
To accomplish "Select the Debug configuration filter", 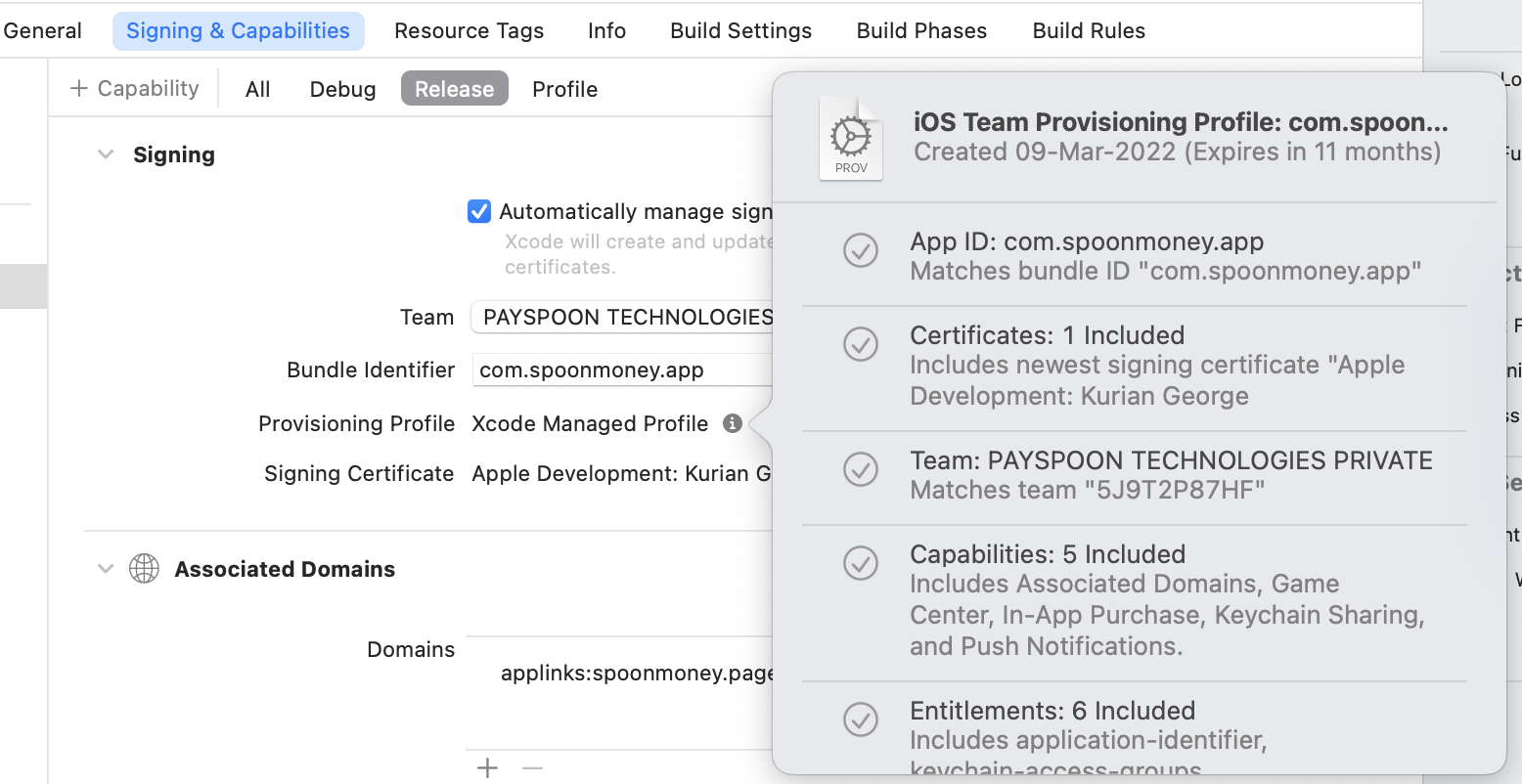I will pos(342,89).
